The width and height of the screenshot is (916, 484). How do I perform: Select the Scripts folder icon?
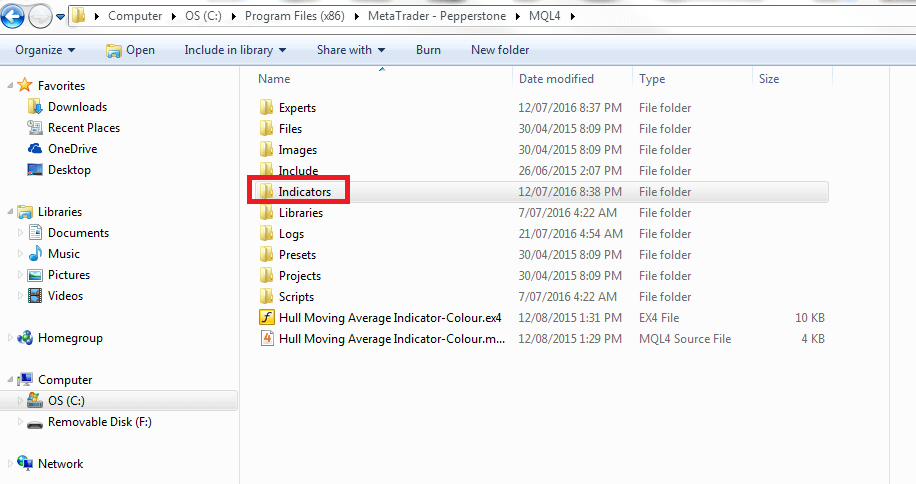click(x=266, y=297)
